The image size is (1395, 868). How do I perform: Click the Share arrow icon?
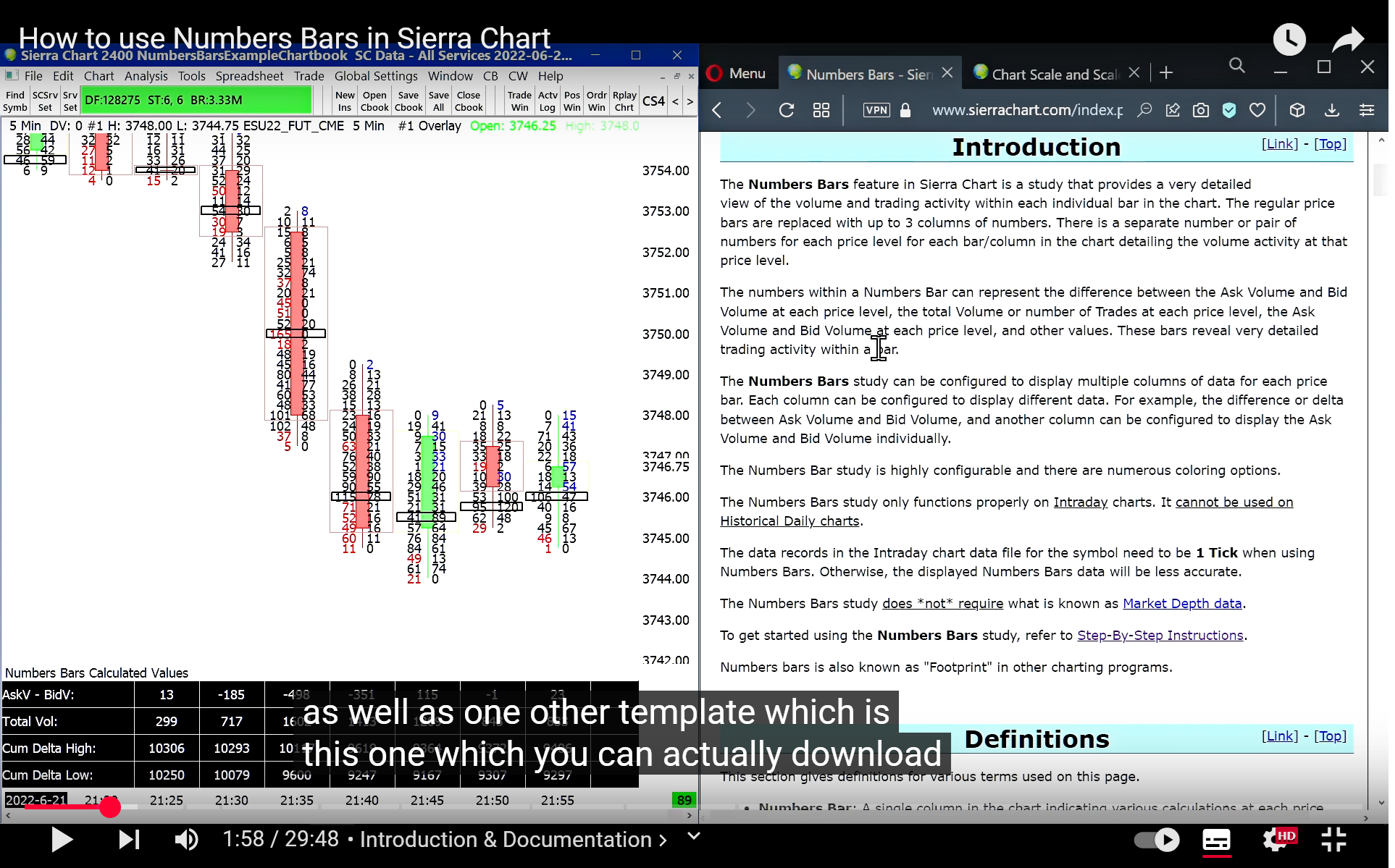1348,39
